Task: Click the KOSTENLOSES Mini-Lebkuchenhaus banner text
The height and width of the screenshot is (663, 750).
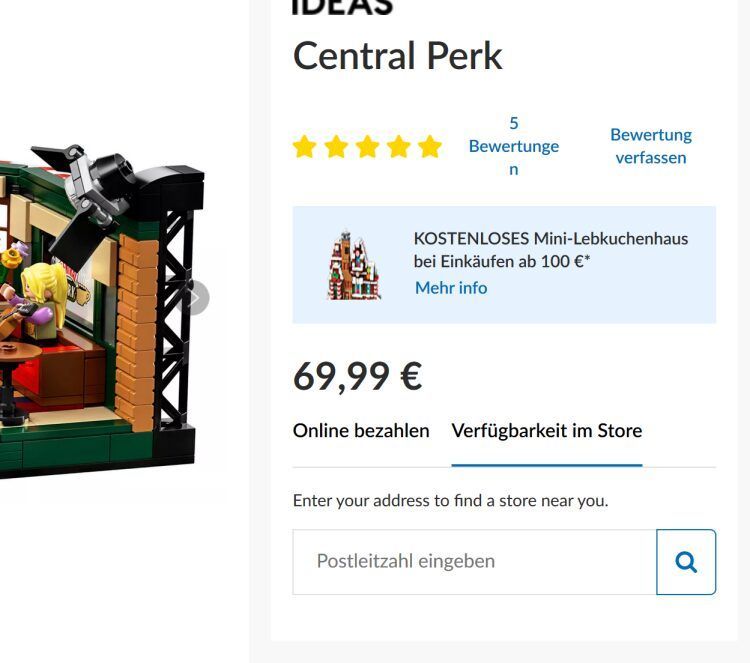Action: (x=551, y=250)
